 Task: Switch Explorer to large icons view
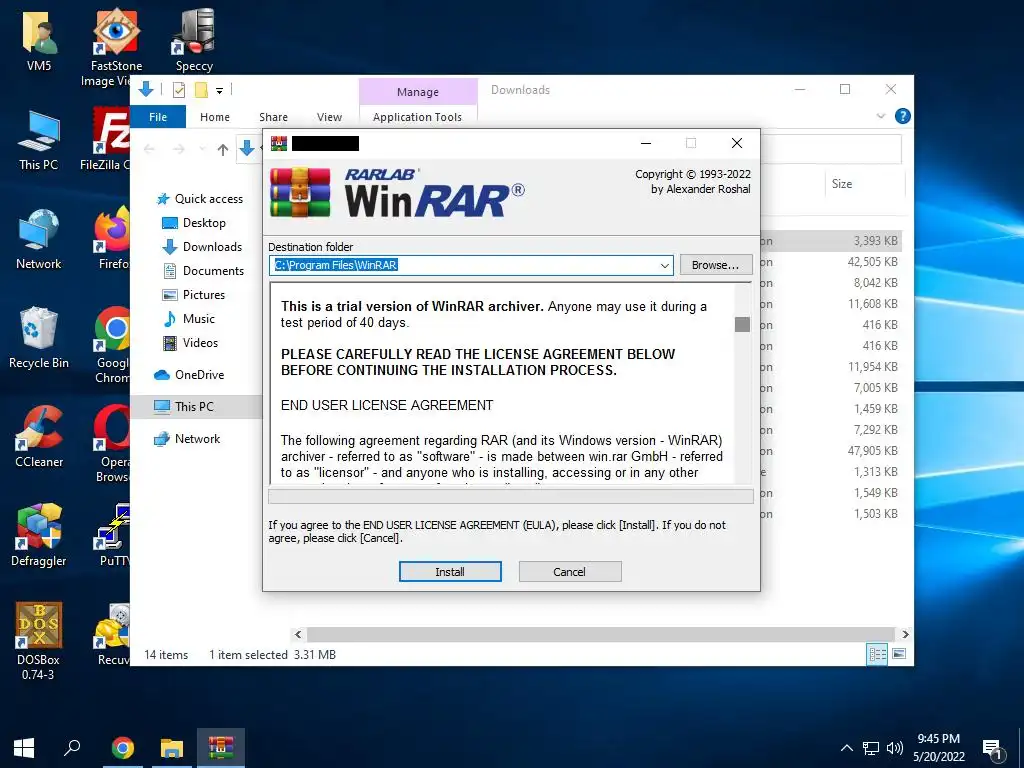tap(899, 654)
